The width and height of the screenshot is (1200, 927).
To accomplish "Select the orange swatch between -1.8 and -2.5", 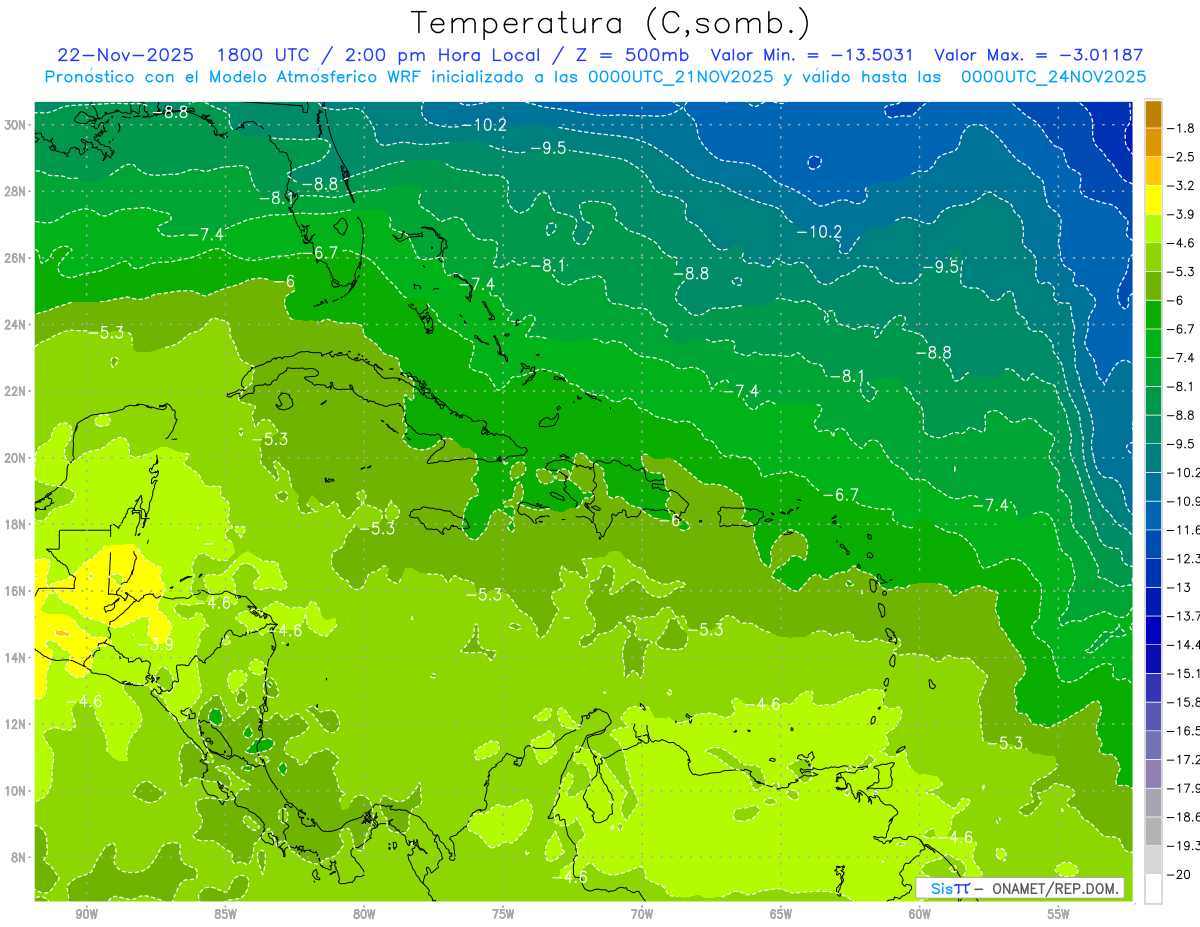I will tap(1153, 143).
